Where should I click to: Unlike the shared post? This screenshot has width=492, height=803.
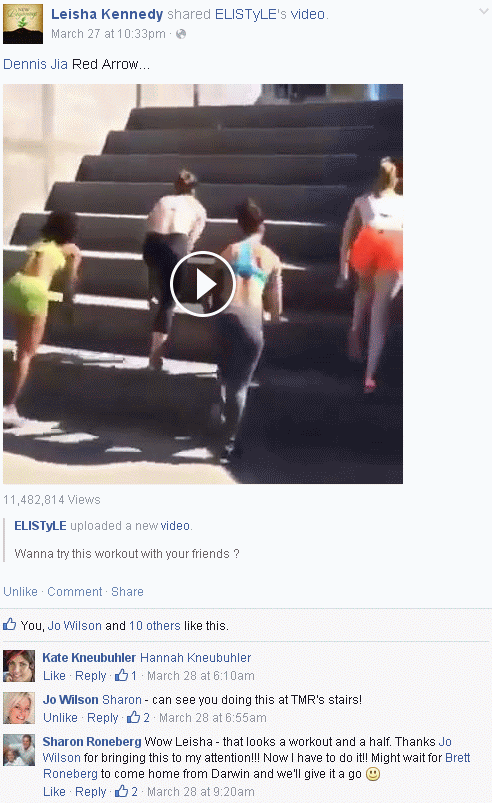coord(20,591)
